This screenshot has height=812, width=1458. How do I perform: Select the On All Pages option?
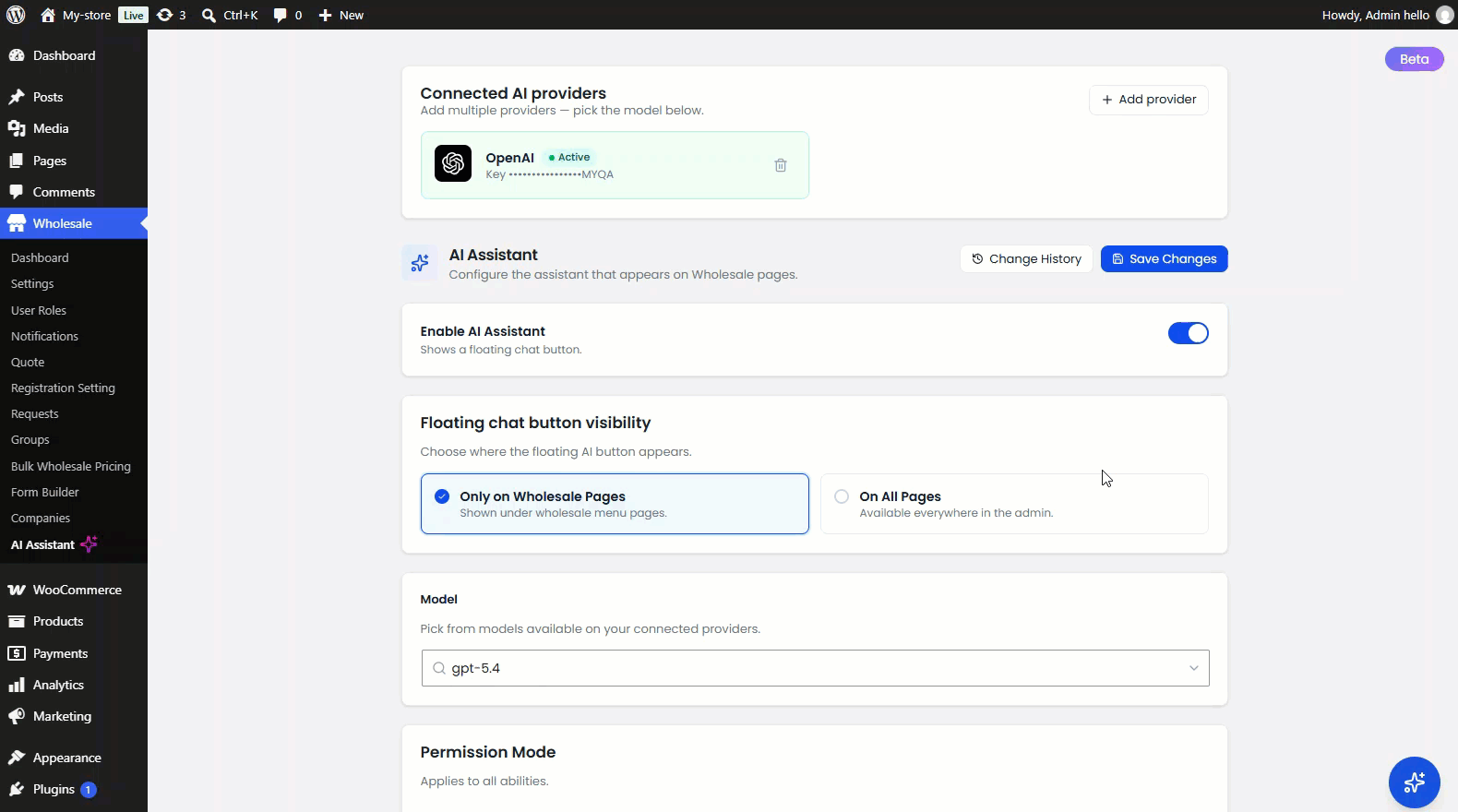[x=1014, y=504]
